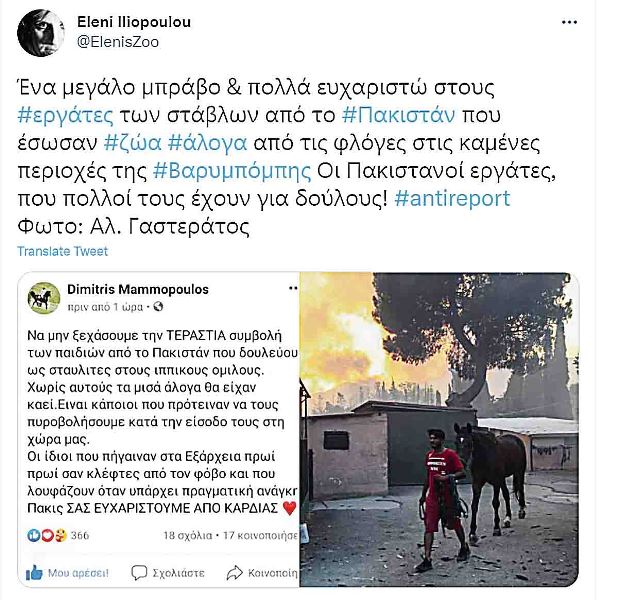The image size is (618, 600).
Task: Click the red Love reaction icon
Action: point(47,535)
